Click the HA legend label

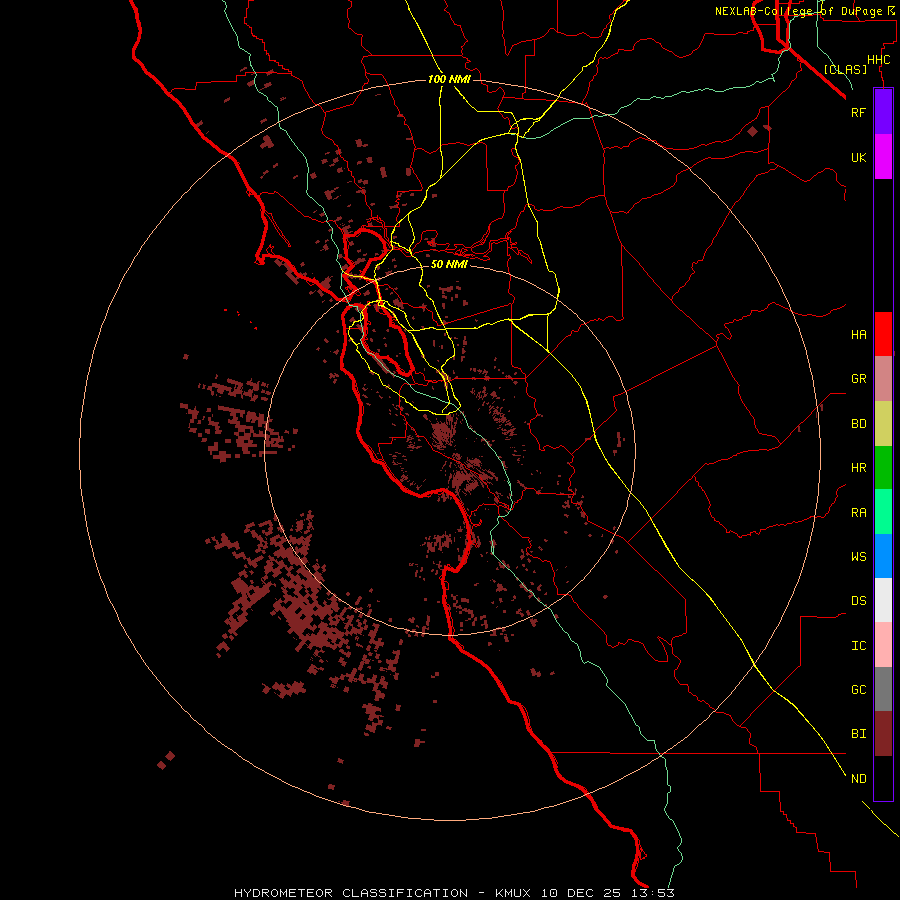coord(859,334)
